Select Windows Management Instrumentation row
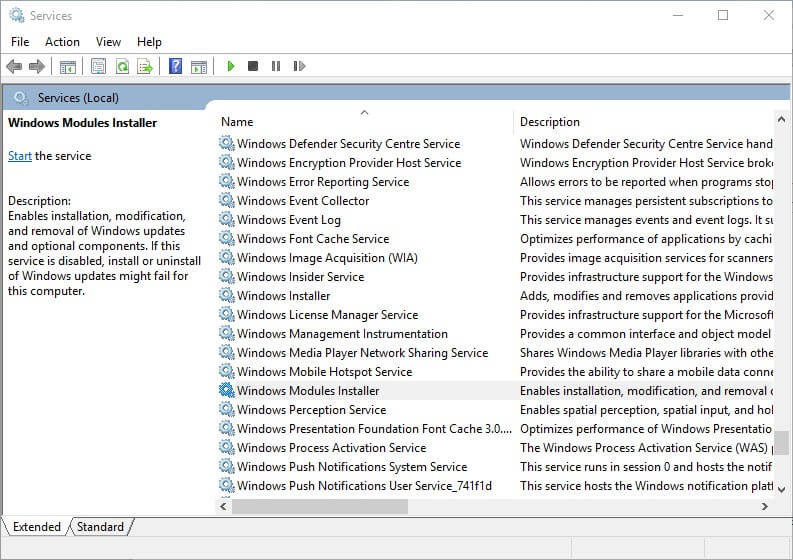 click(342, 333)
